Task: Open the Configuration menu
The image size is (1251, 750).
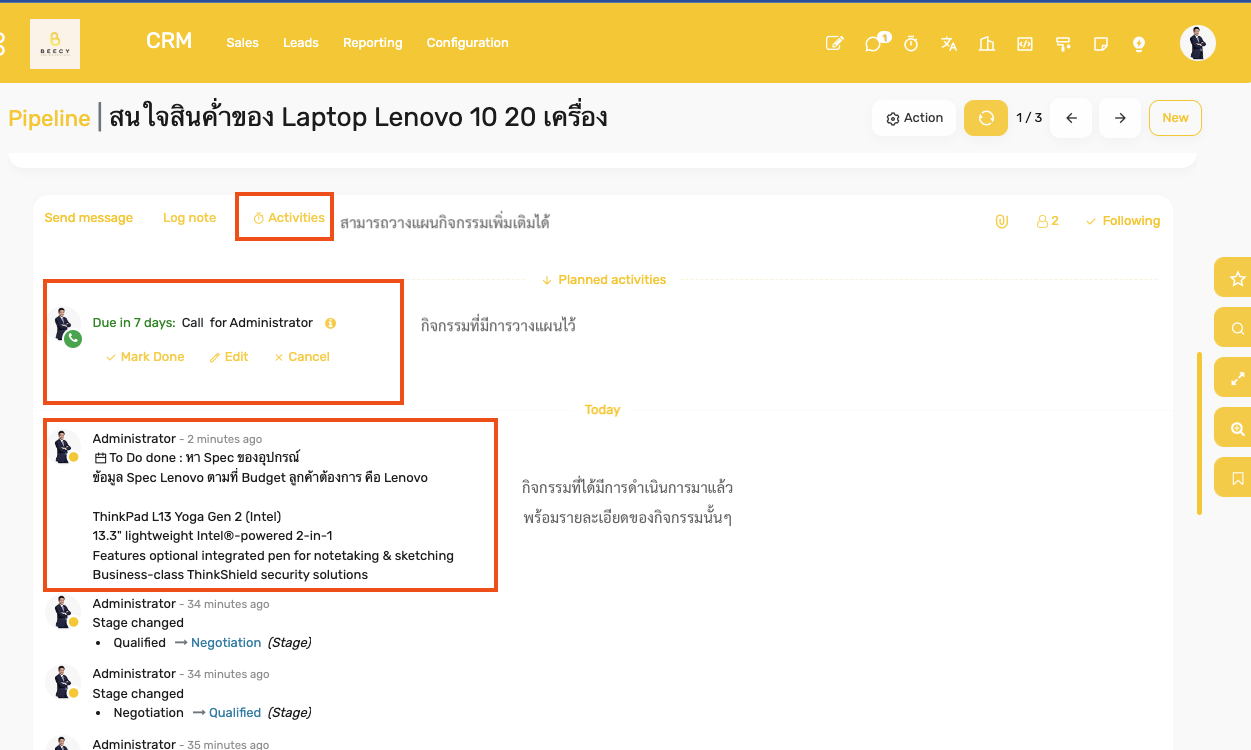Action: 467,43
